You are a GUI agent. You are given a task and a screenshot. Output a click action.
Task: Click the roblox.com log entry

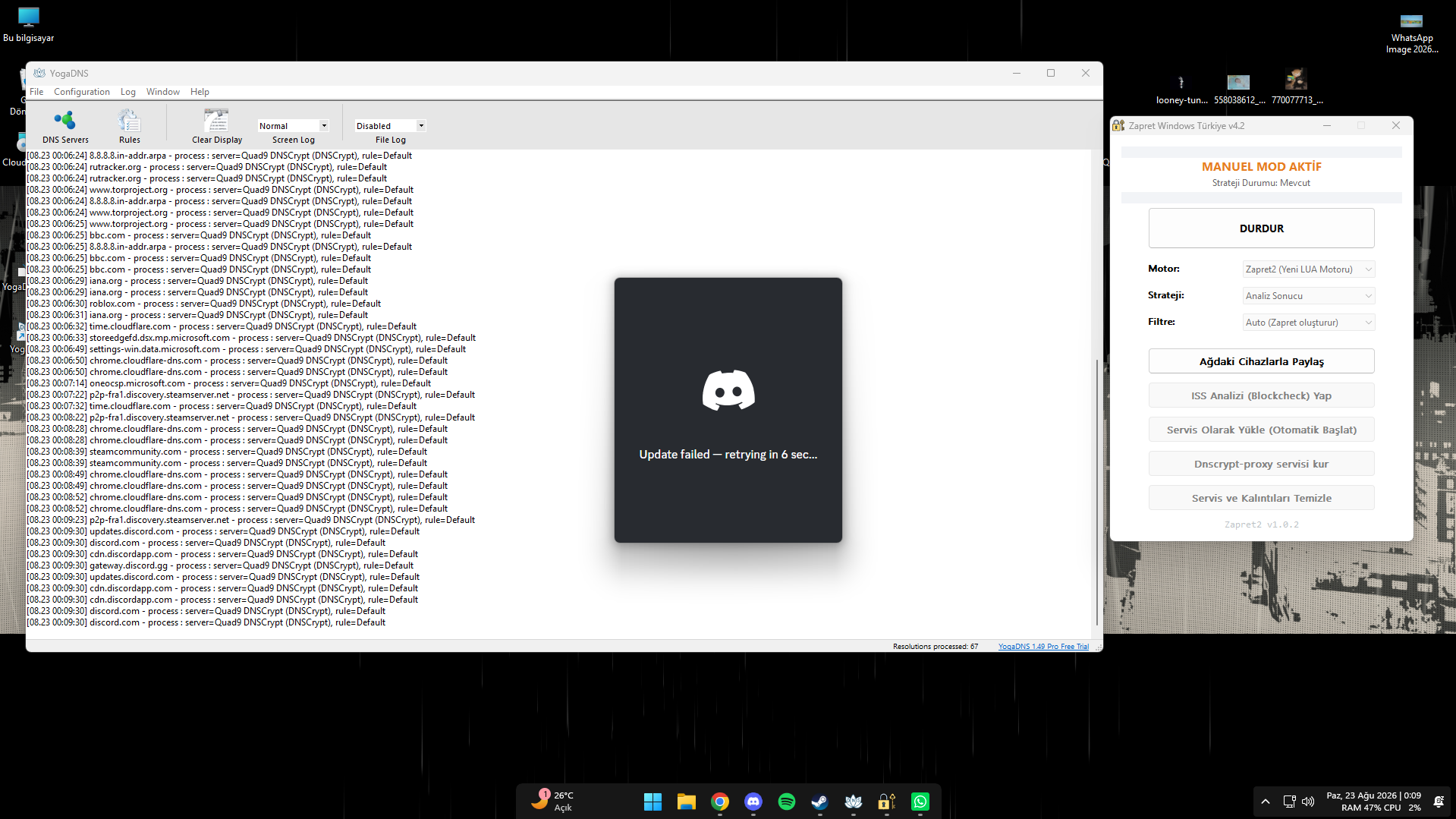tap(203, 304)
